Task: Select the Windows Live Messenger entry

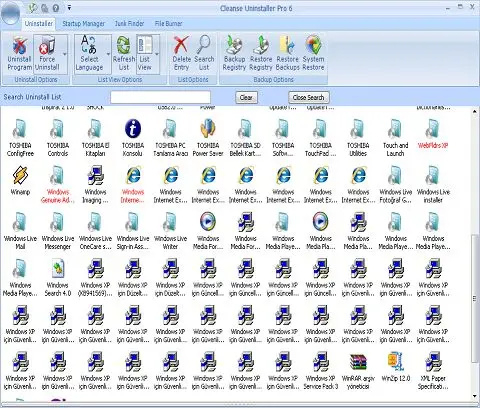Action: pos(58,231)
